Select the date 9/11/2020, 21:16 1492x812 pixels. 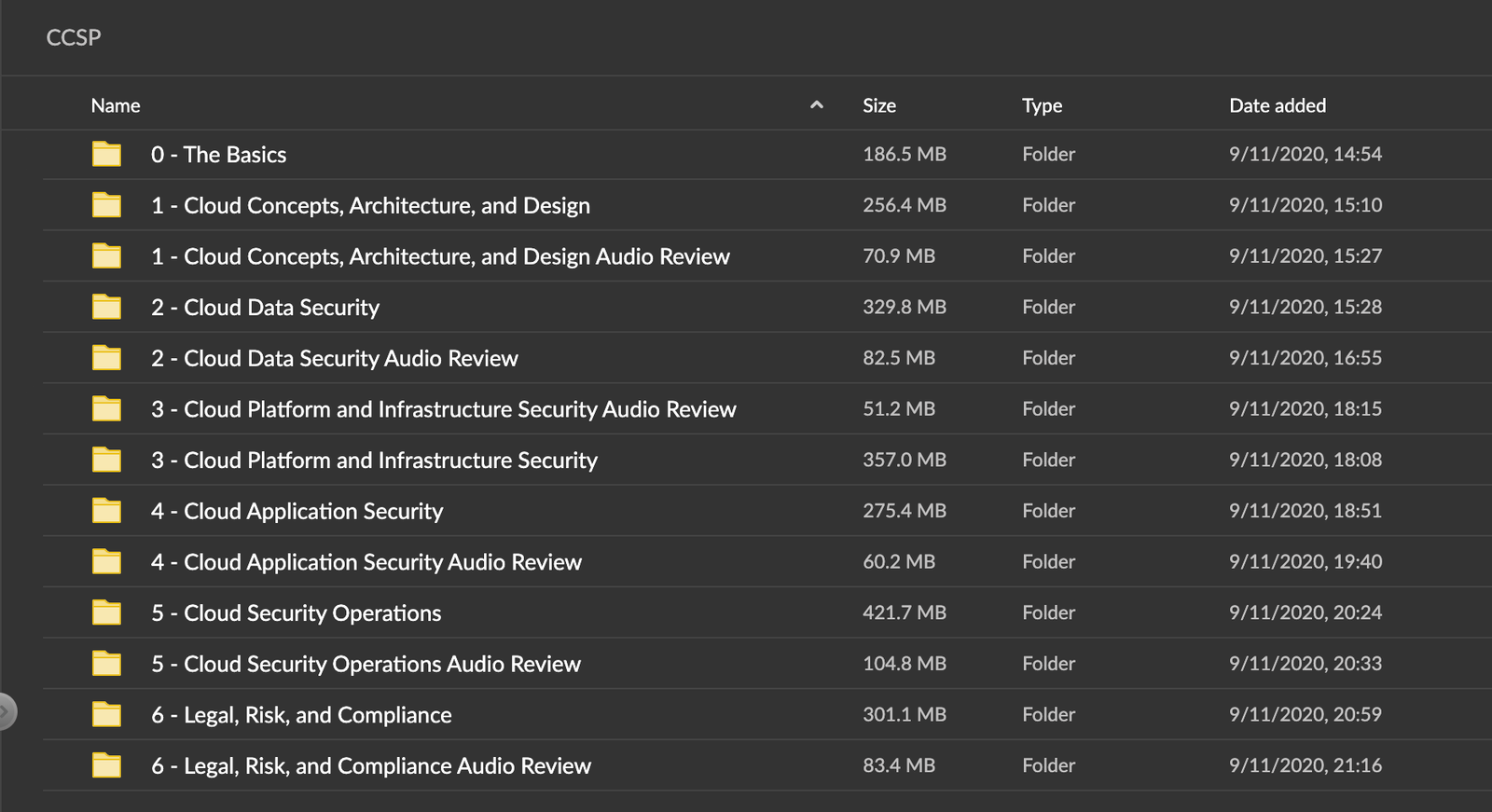(x=1305, y=765)
